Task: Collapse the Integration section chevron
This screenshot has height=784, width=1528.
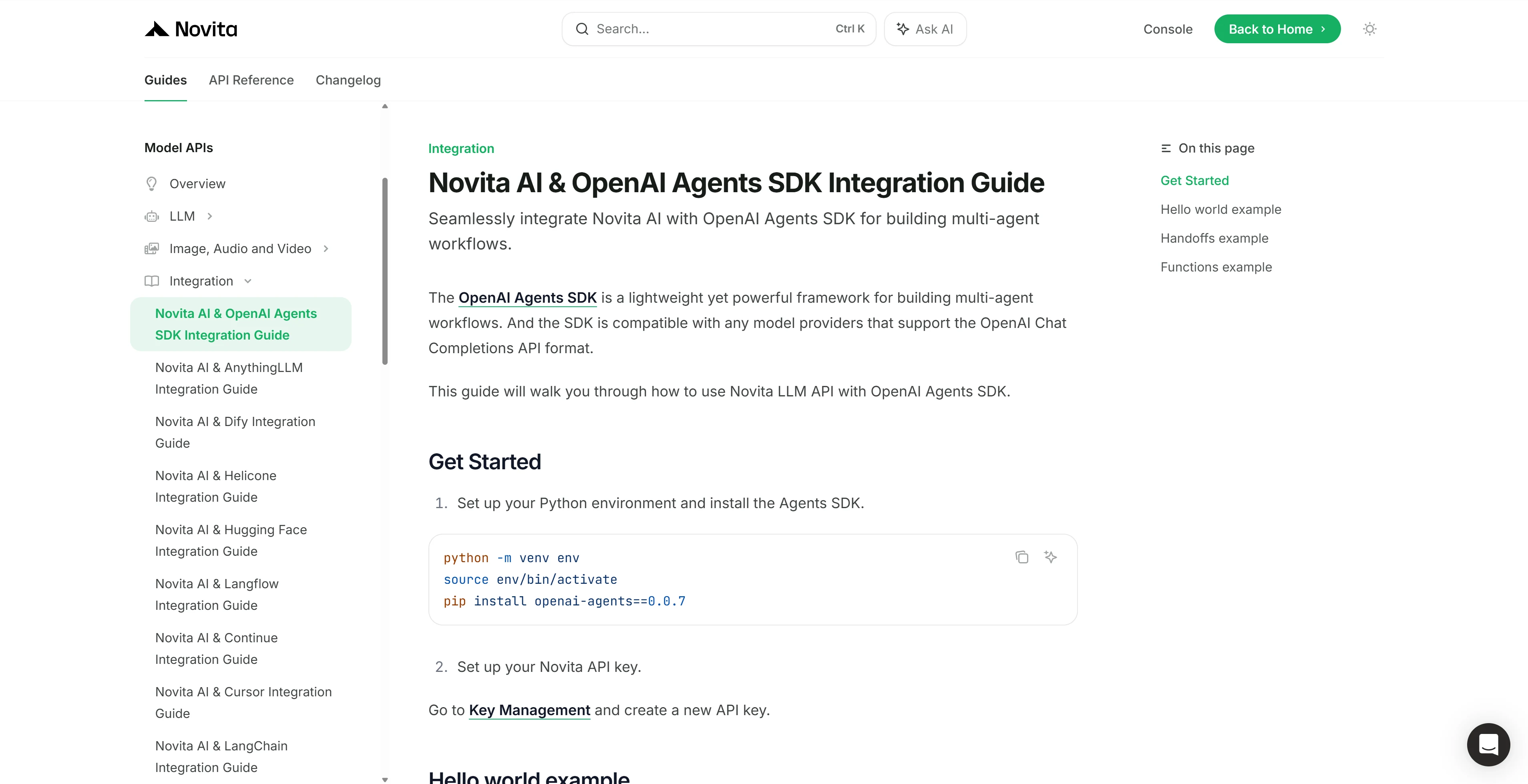Action: (x=248, y=281)
